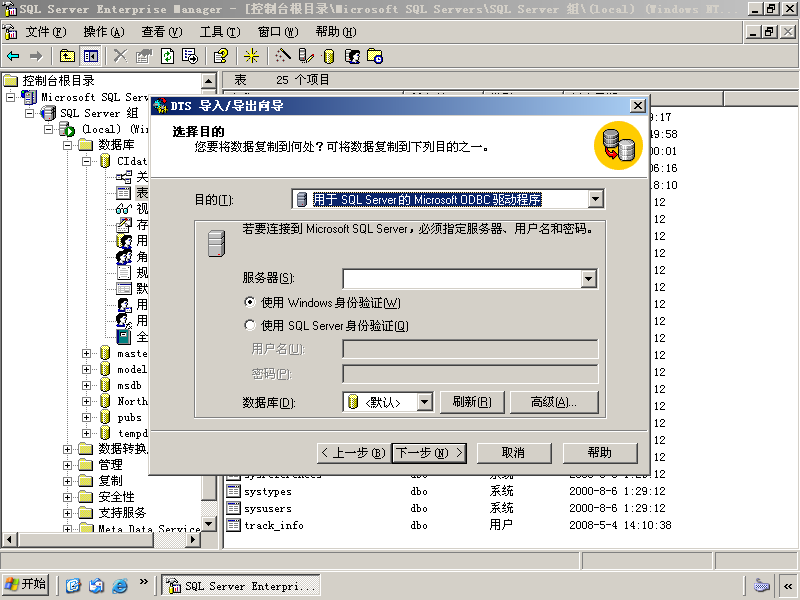Open the 工具(T) menu
Viewport: 800px width, 600px height.
(x=220, y=32)
